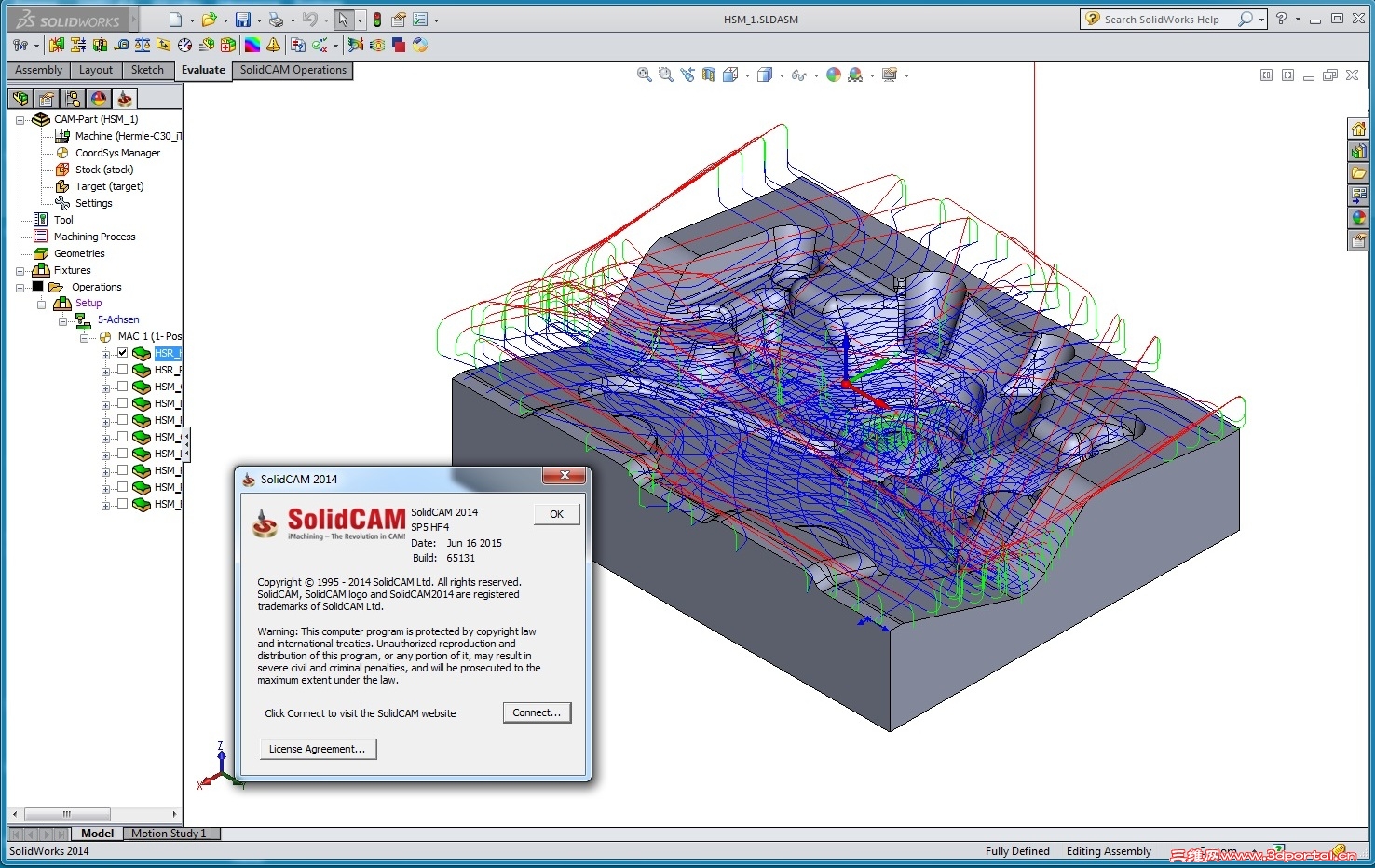Switch to the Sketch tab
Viewport: 1375px width, 868px height.
(x=147, y=71)
